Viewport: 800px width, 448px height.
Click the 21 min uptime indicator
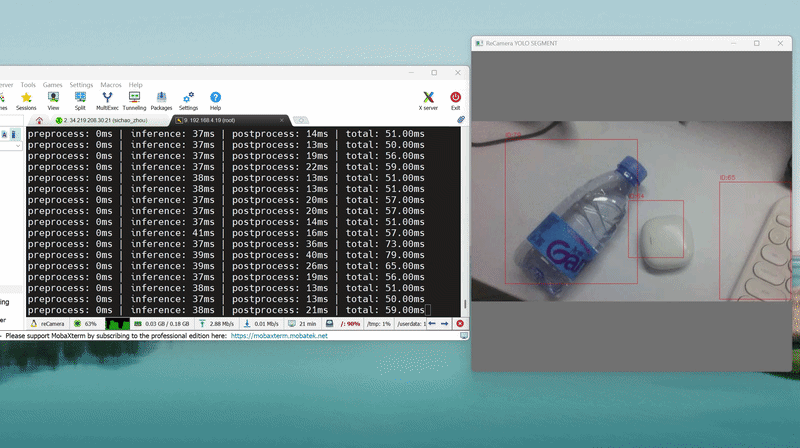302,323
